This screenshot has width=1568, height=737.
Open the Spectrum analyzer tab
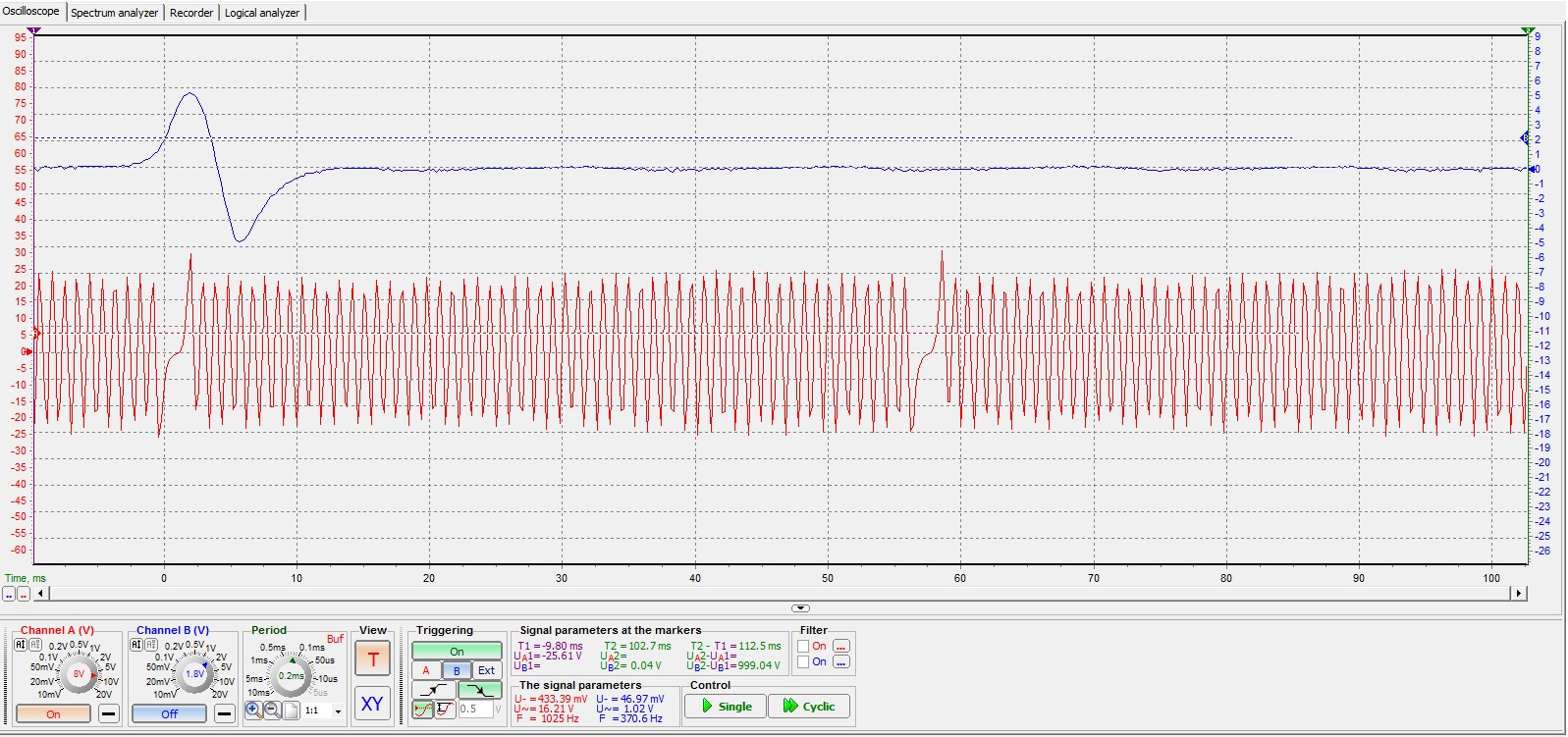114,13
